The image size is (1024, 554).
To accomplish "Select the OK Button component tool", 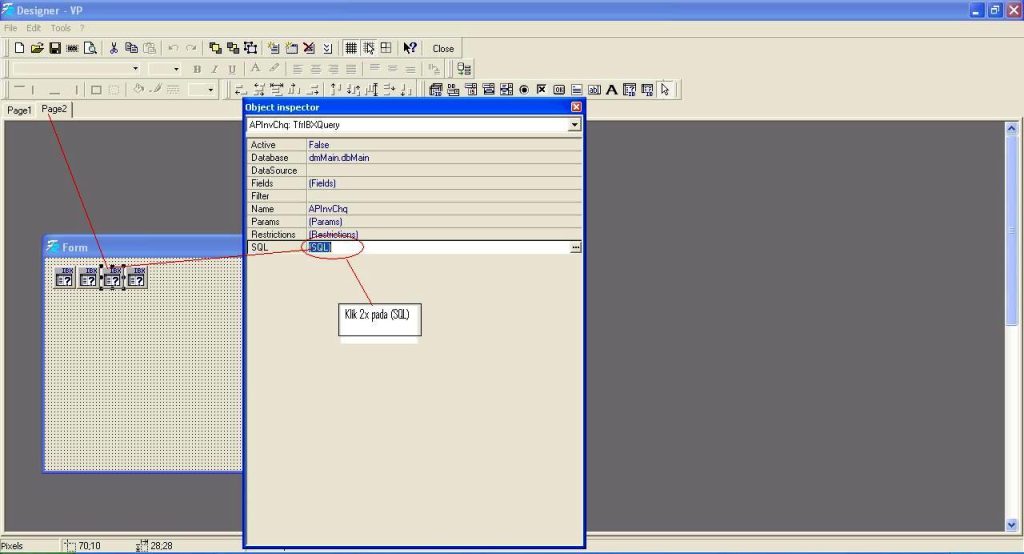I will coord(559,90).
